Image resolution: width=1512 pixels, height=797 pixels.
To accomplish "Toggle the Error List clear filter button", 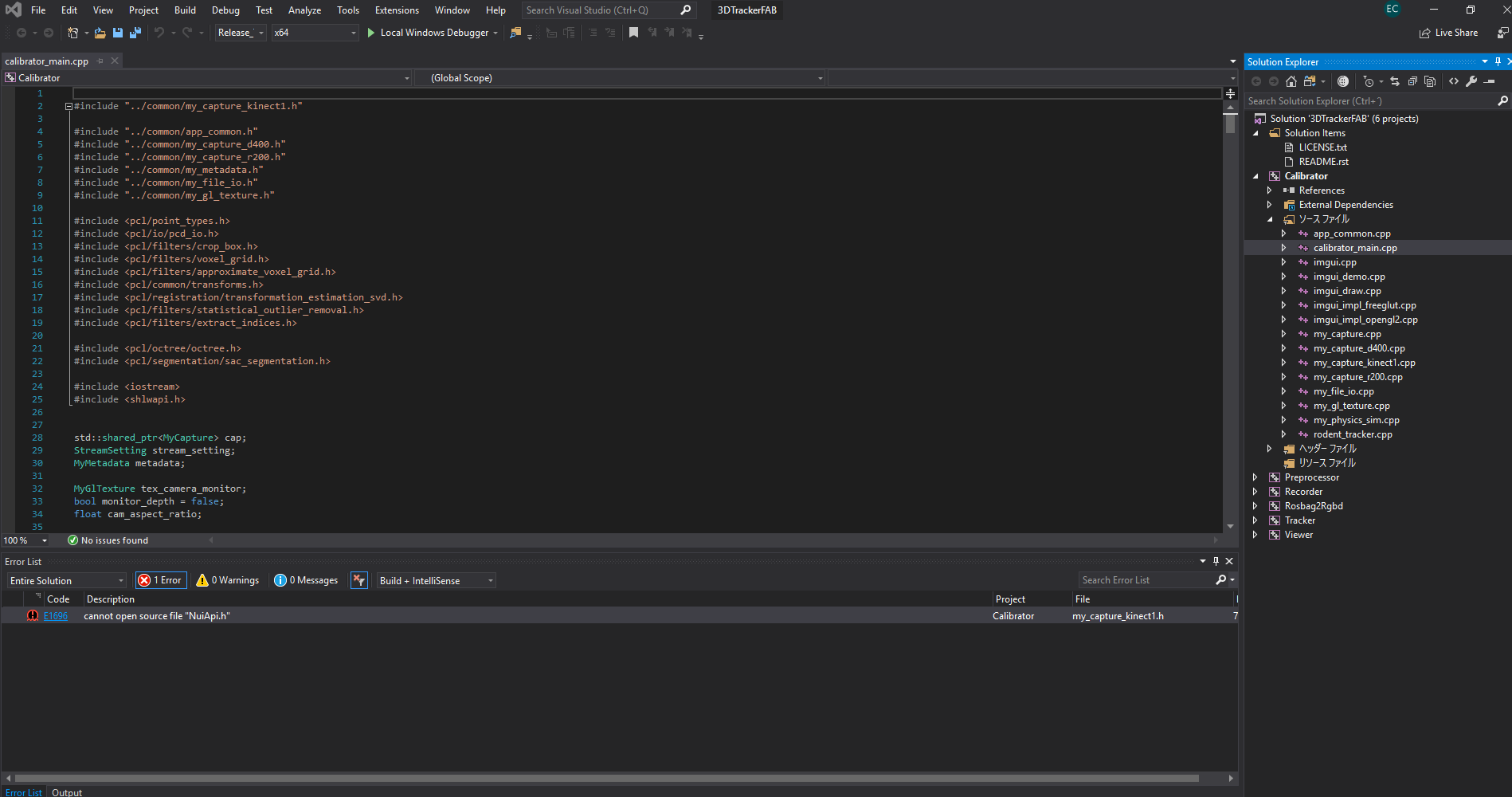I will point(359,580).
